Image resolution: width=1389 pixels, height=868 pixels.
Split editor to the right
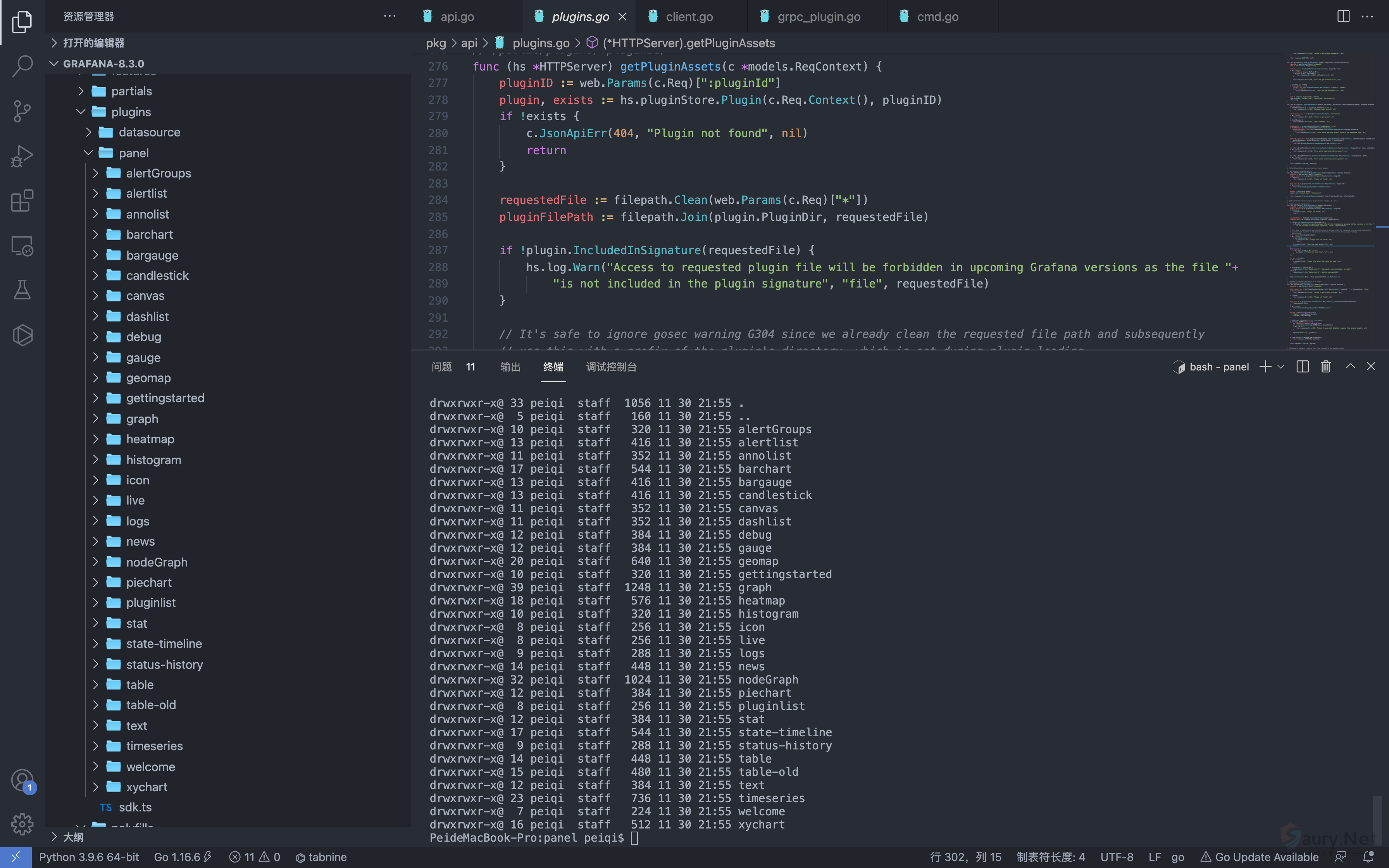pos(1343,17)
